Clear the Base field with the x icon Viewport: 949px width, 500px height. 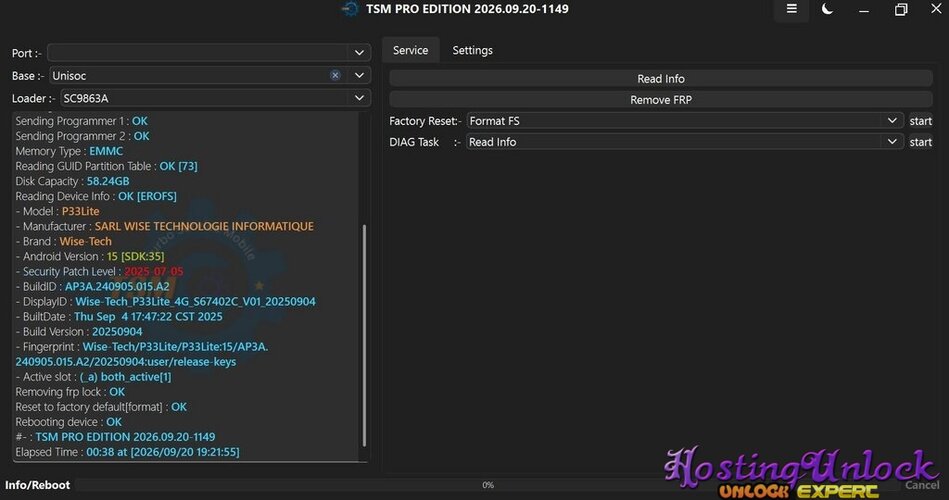pyautogui.click(x=335, y=75)
